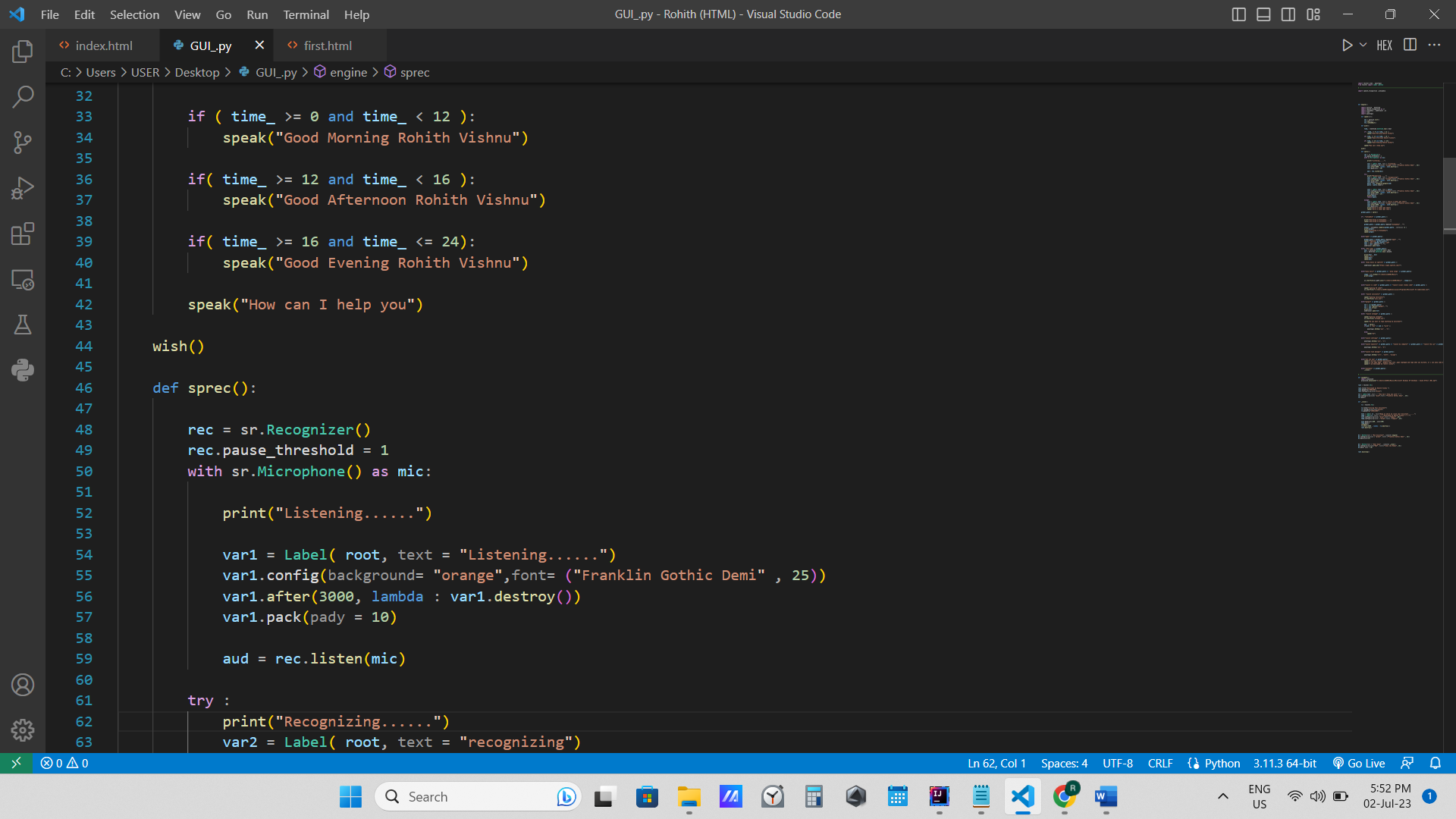Open the Search view in activity bar
This screenshot has width=1456, height=819.
pyautogui.click(x=23, y=96)
